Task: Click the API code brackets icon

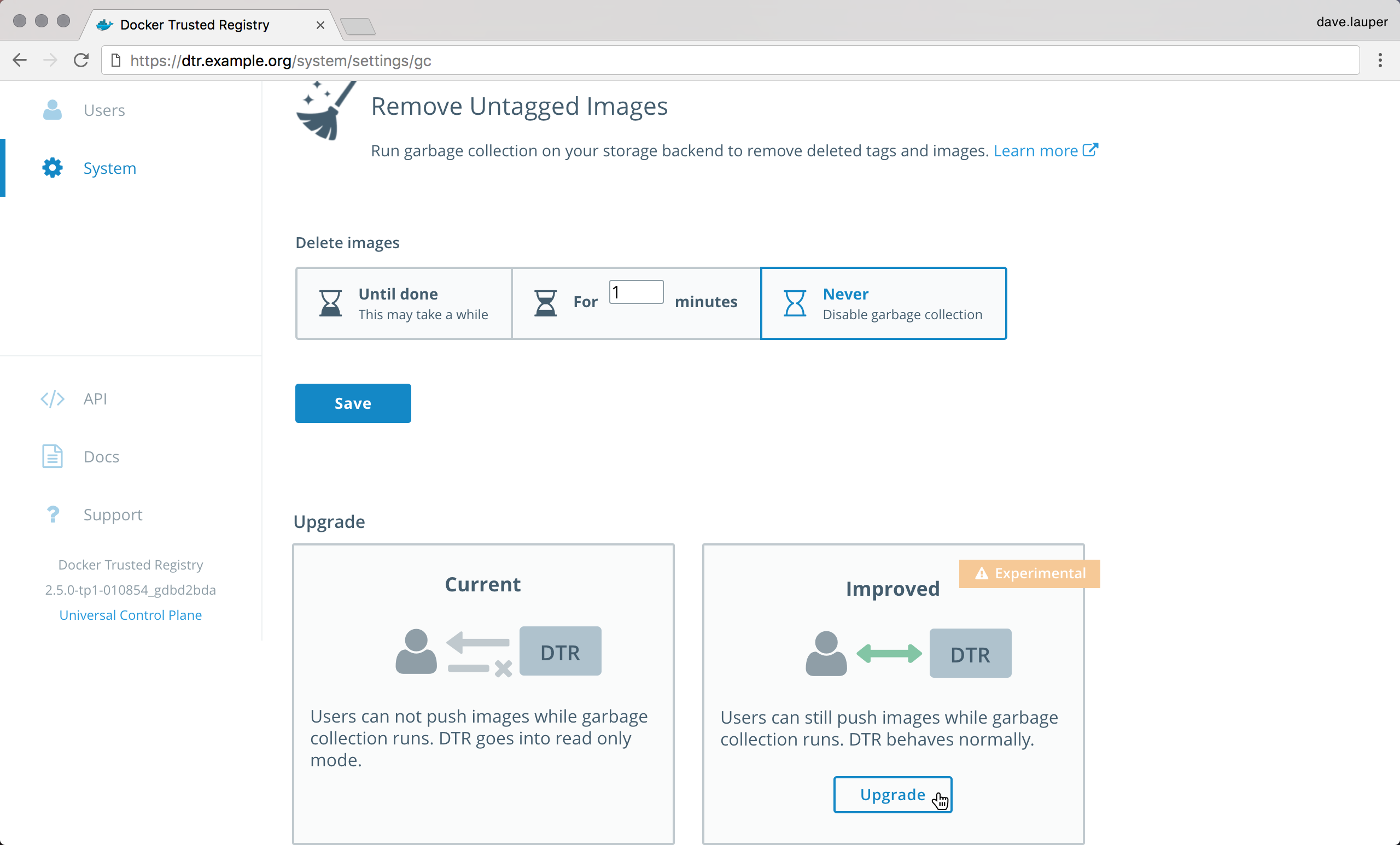Action: [x=52, y=398]
